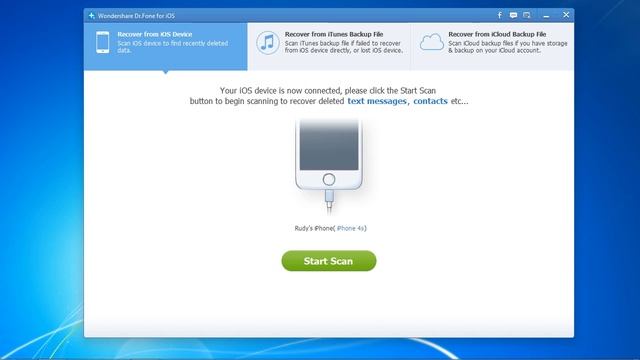Click the 'Scan iTunes backup file' description text
The image size is (640, 360).
click(x=344, y=47)
